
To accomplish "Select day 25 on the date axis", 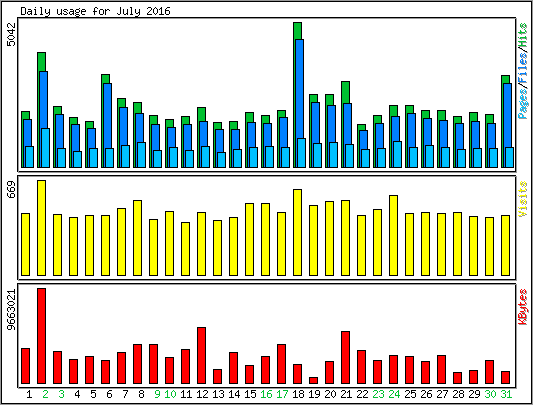I will (410, 394).
